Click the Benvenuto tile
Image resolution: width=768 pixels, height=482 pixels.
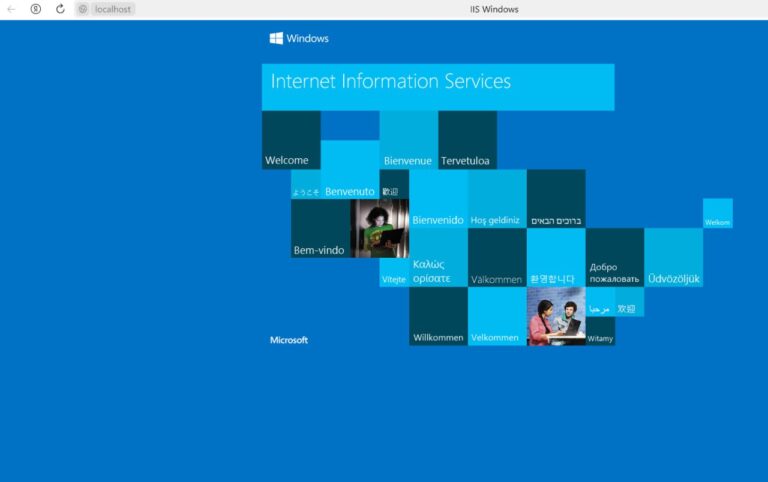350,169
